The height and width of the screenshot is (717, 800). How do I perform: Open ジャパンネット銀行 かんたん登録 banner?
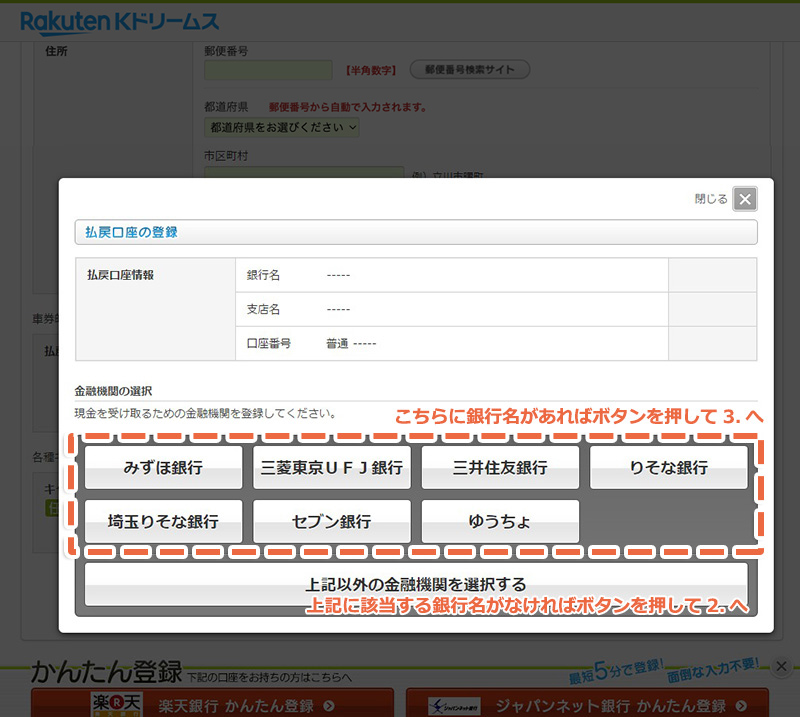point(587,703)
